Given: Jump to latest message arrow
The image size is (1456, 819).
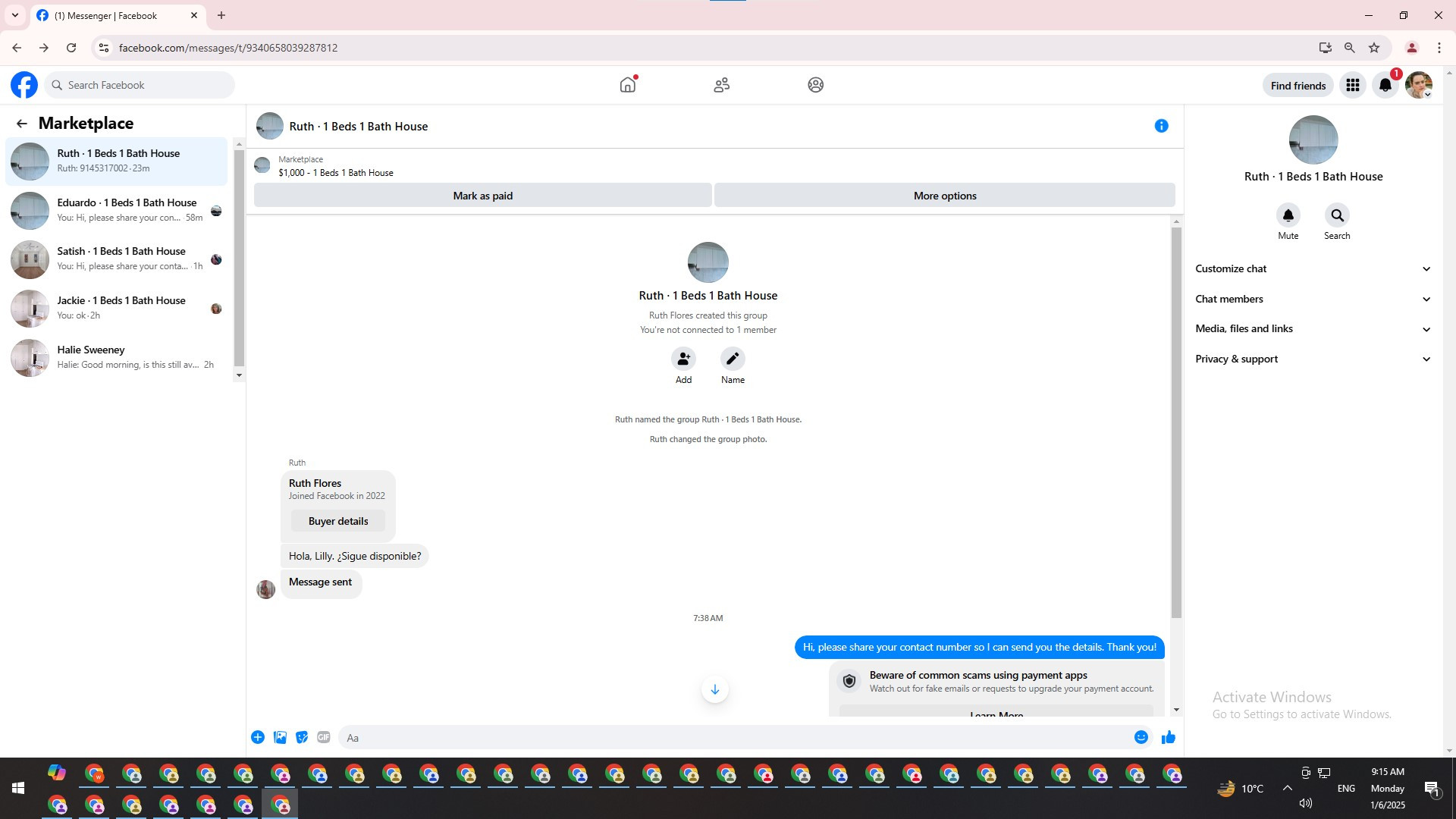Looking at the screenshot, I should 714,689.
